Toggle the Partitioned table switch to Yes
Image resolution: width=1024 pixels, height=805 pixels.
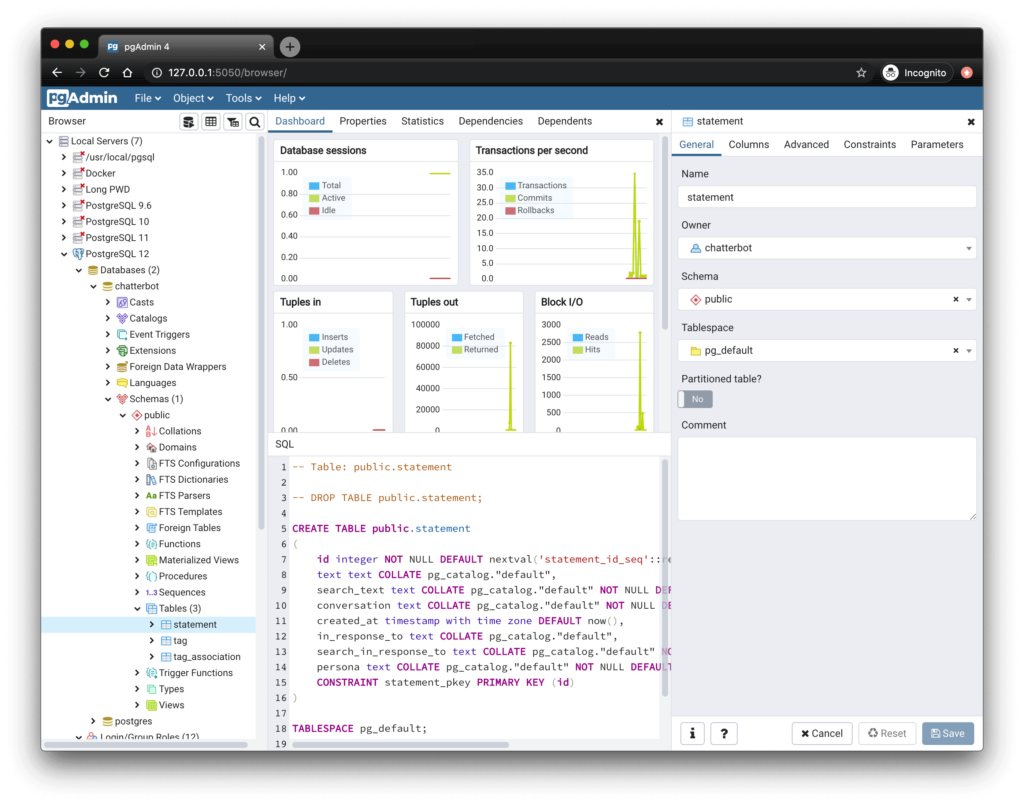695,399
